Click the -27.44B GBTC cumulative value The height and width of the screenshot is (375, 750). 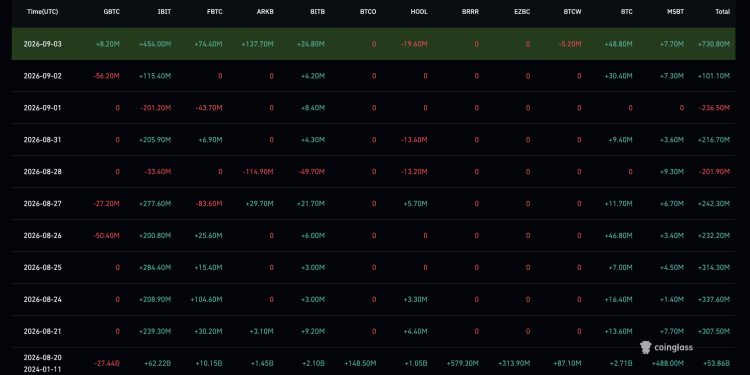(107, 364)
